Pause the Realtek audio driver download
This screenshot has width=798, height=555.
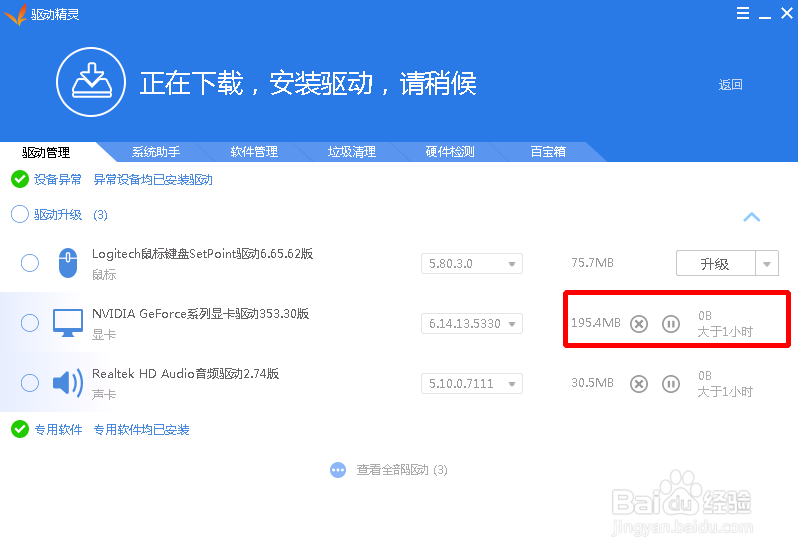click(671, 384)
